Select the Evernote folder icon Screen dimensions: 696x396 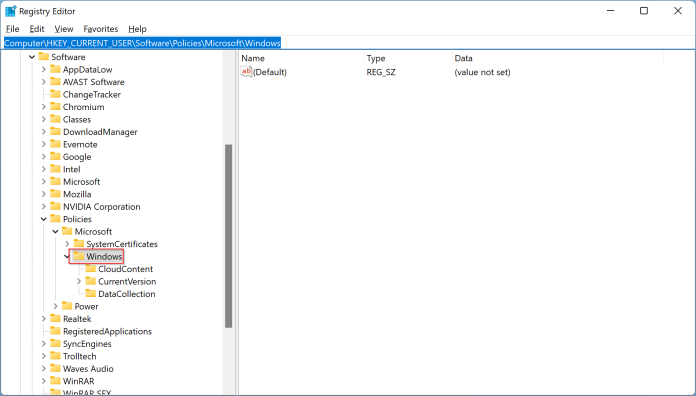pos(55,143)
